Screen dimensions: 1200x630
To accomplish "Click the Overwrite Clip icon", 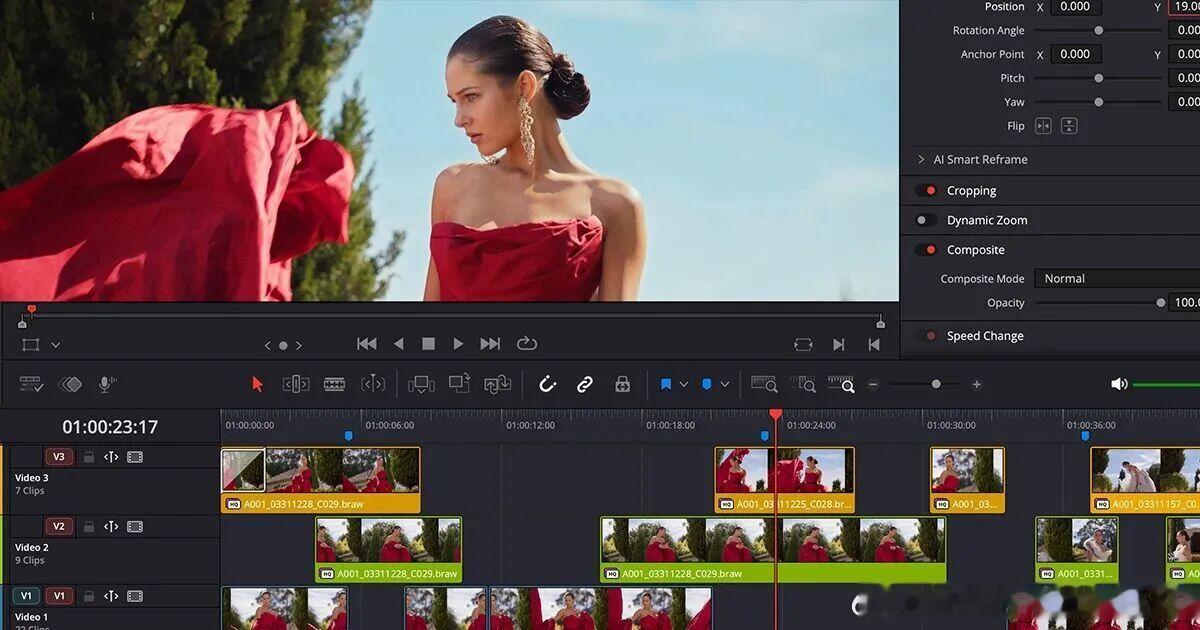I will [x=459, y=384].
